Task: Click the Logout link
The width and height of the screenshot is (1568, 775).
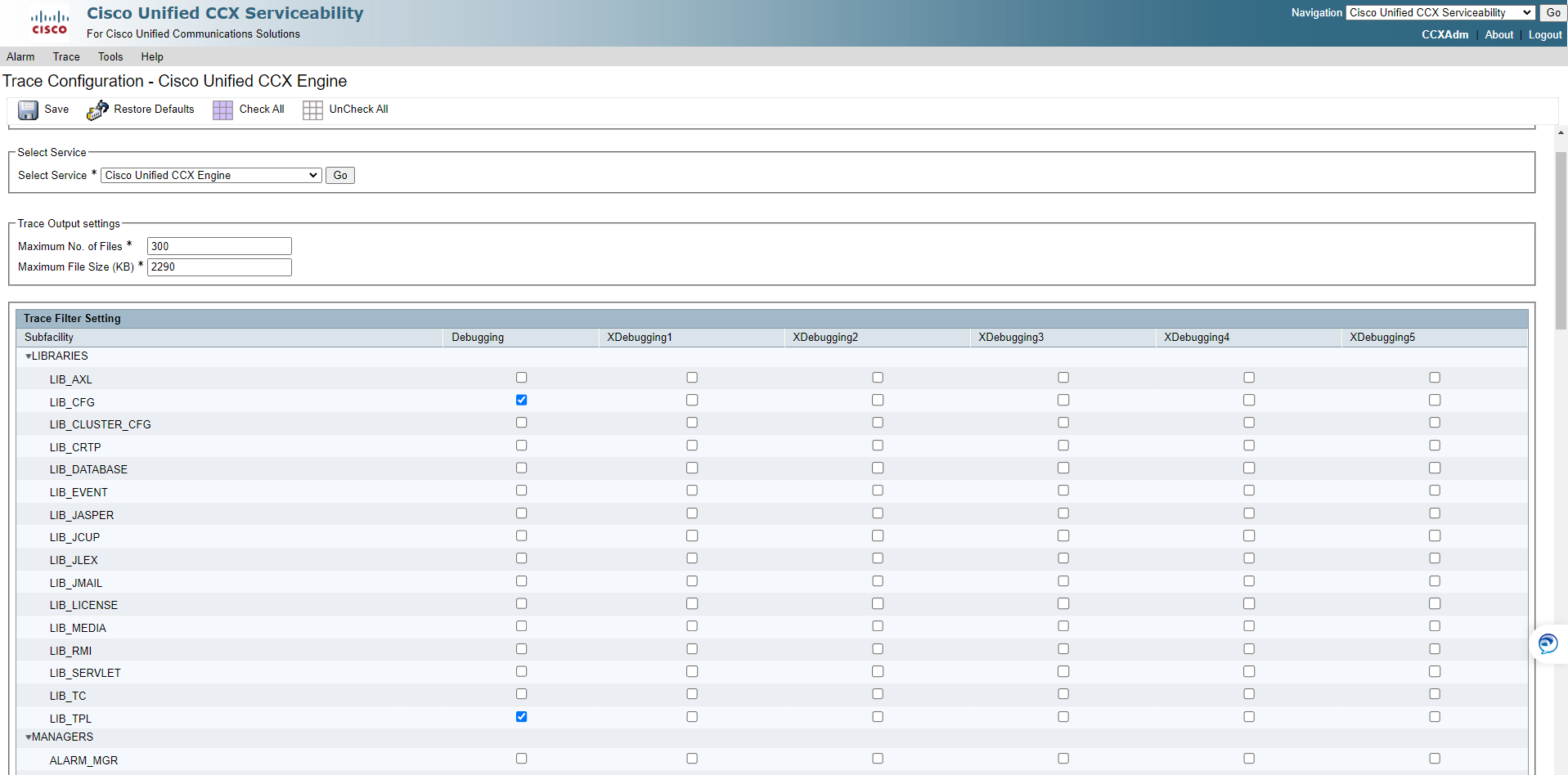Action: coord(1544,34)
